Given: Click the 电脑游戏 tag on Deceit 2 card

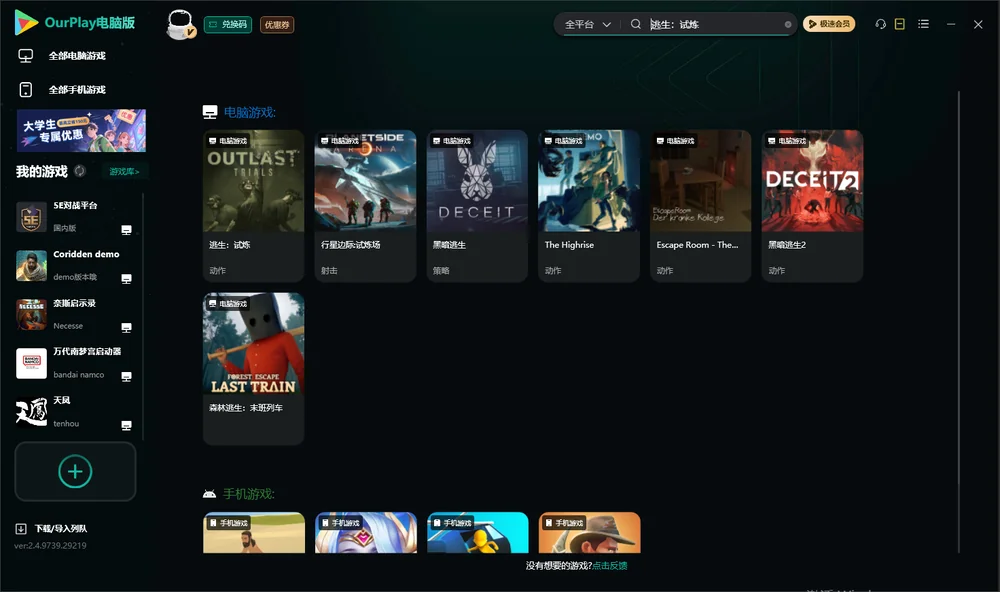Looking at the screenshot, I should pos(786,141).
